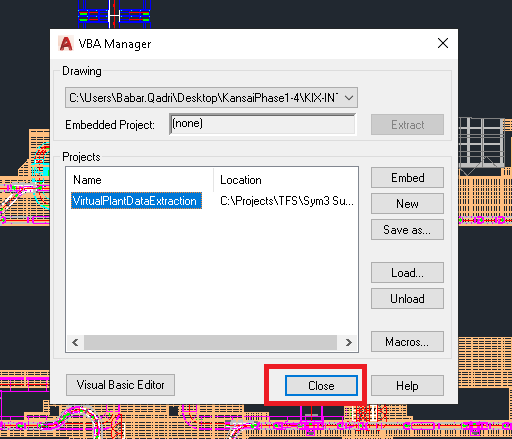The width and height of the screenshot is (512, 439).
Task: Click the Extract button
Action: (x=407, y=125)
